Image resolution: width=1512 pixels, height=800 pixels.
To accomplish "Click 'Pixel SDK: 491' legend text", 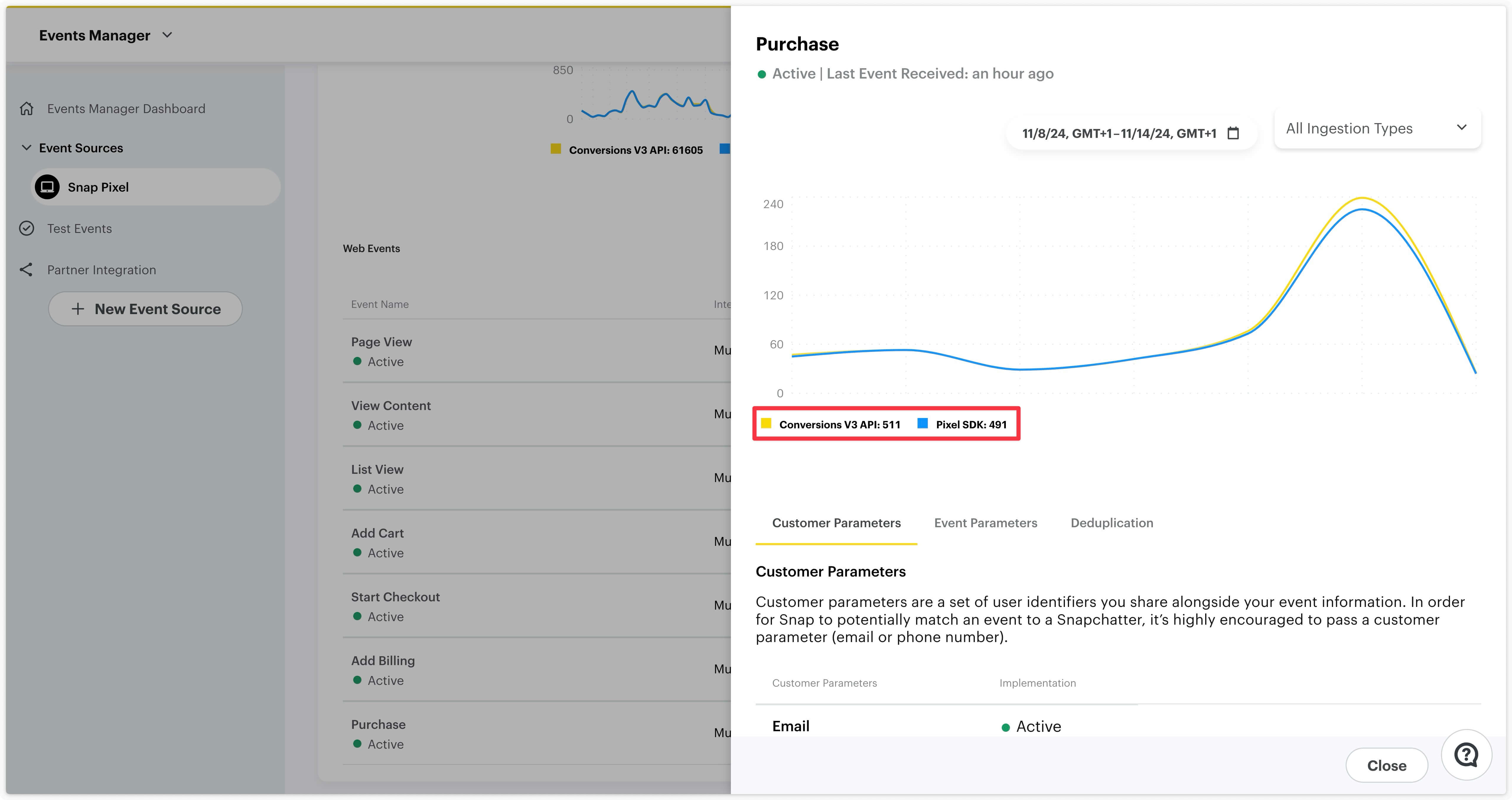I will pos(971,425).
